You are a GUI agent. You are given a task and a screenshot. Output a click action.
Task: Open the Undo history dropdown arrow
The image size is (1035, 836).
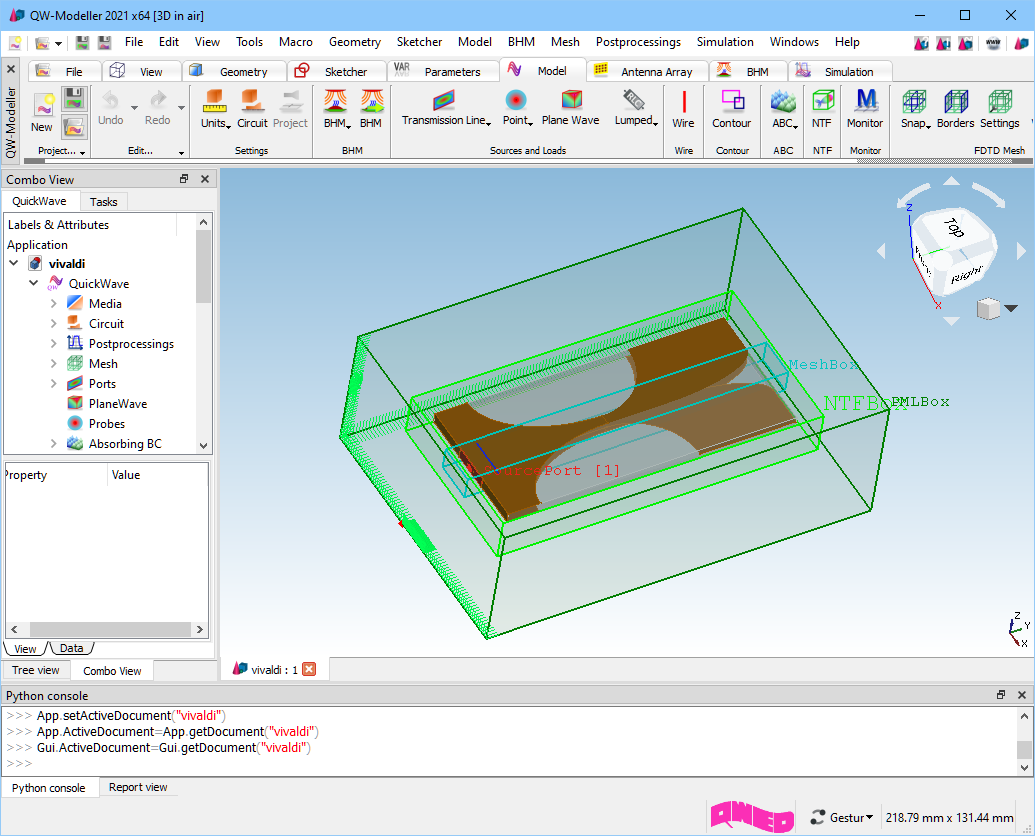tap(134, 108)
